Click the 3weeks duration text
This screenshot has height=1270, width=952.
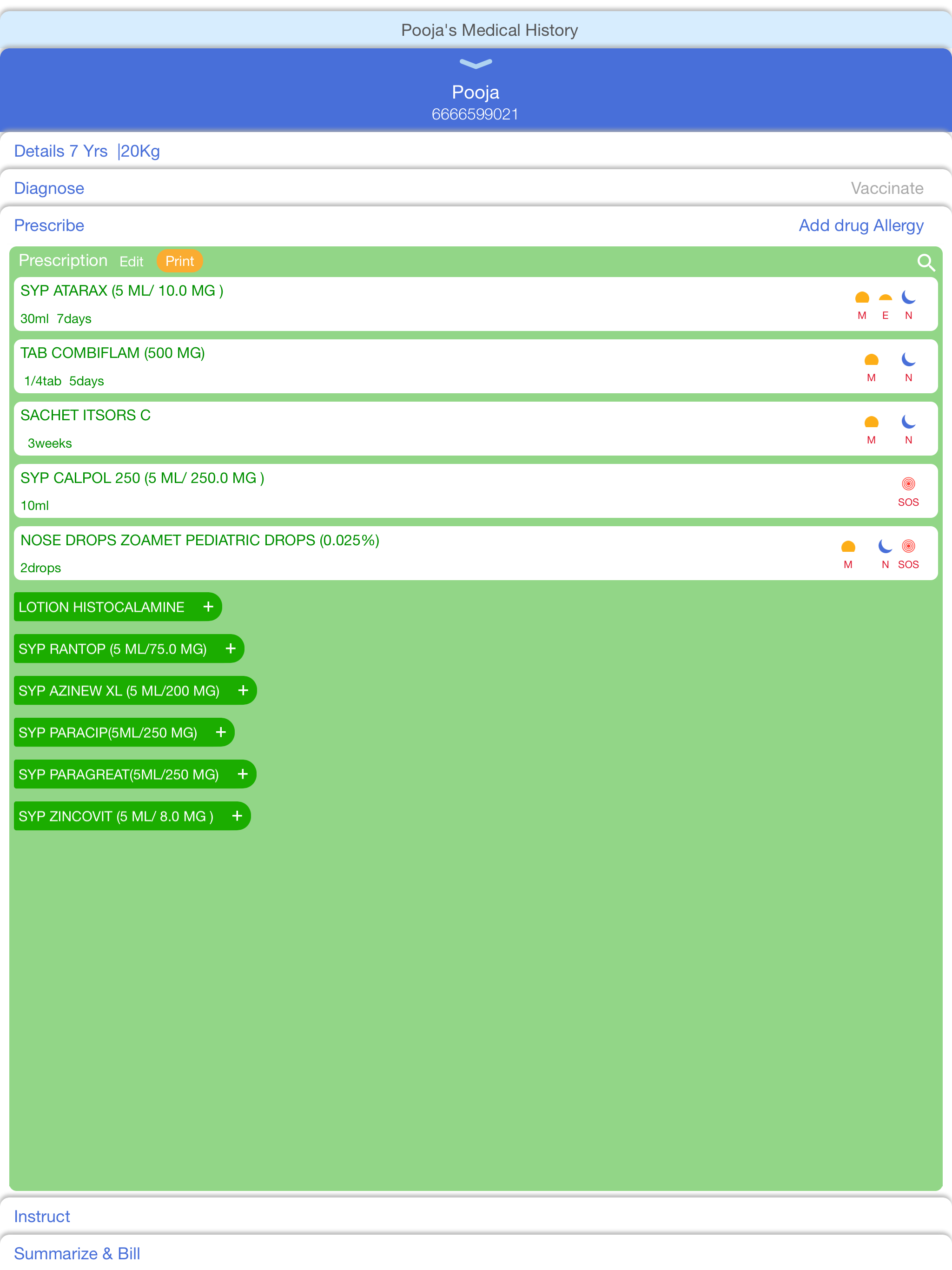[x=50, y=443]
